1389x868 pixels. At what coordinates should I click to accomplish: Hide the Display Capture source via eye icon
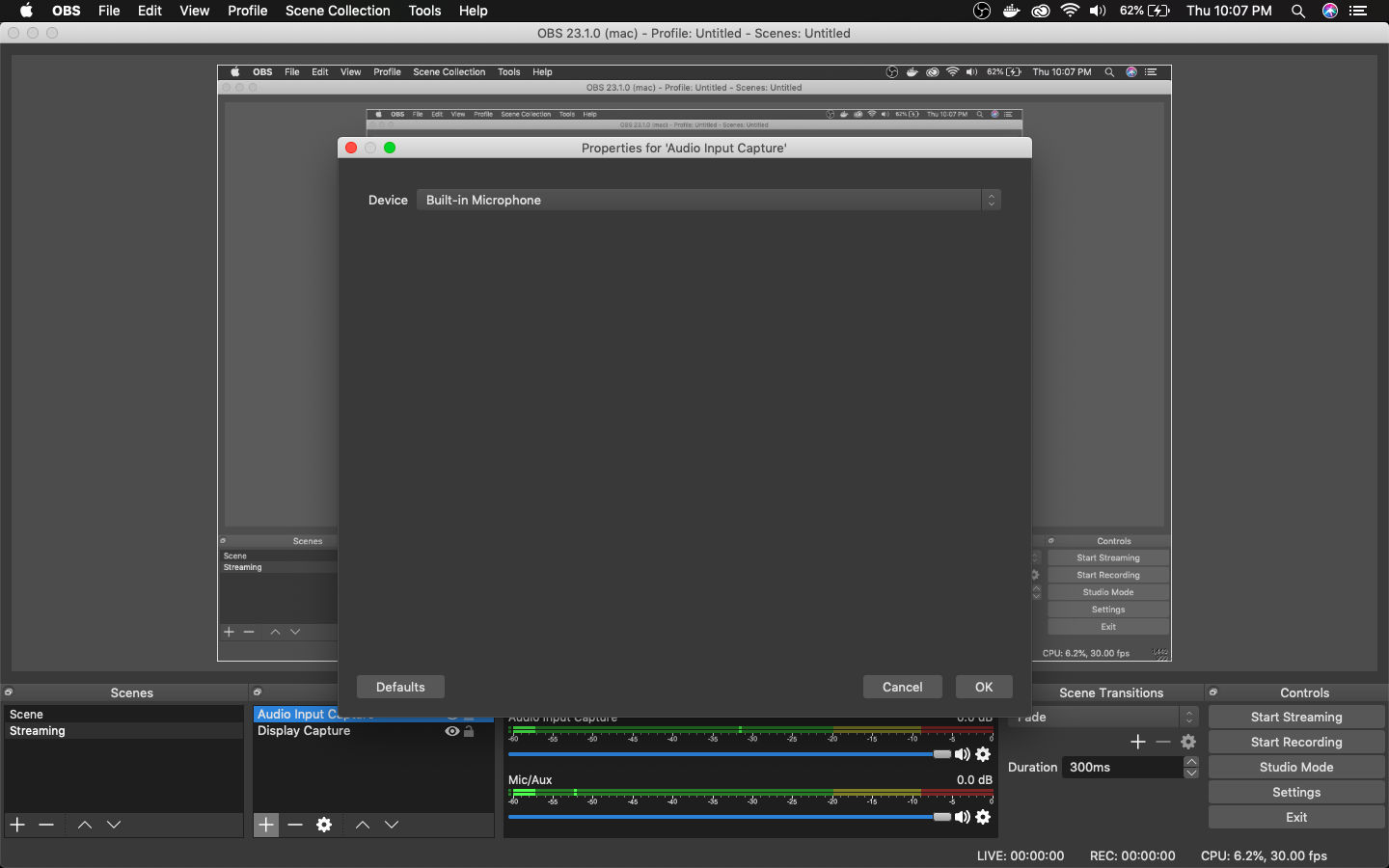tap(451, 731)
